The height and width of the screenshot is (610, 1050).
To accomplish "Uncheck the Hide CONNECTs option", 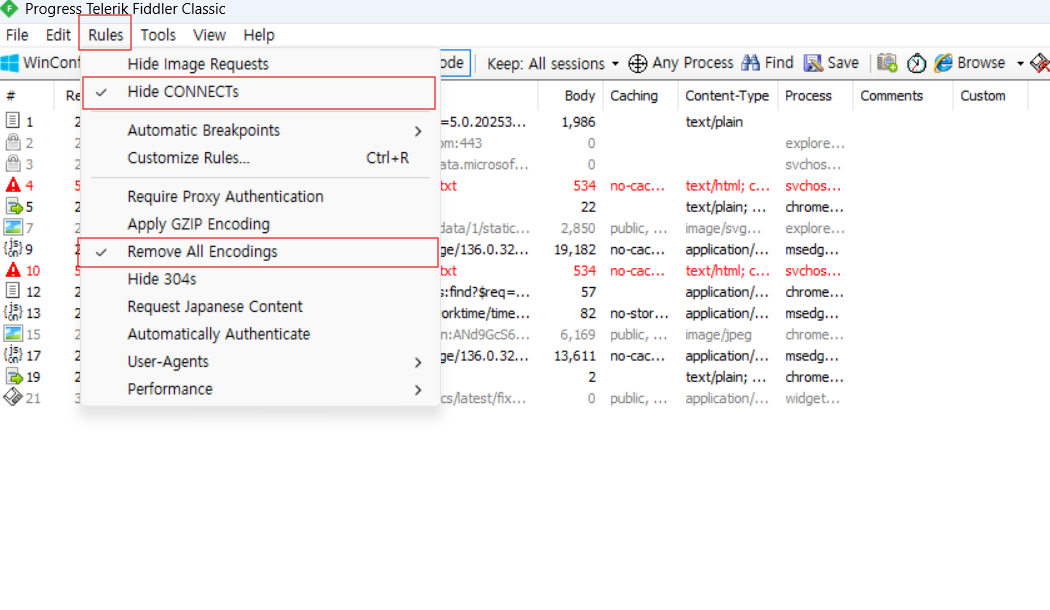I will (260, 92).
